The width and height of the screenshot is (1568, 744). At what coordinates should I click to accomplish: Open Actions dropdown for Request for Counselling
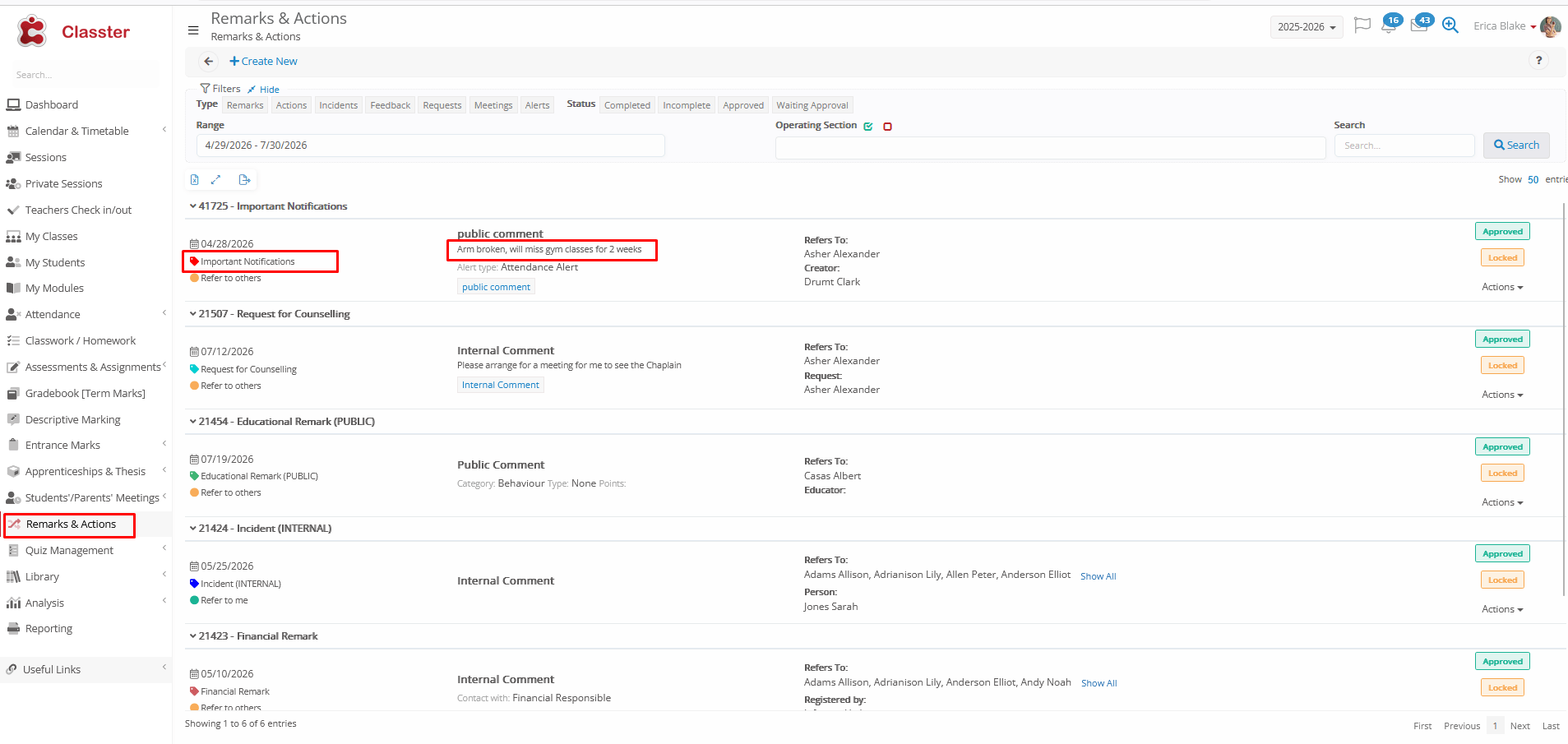pyautogui.click(x=1502, y=395)
